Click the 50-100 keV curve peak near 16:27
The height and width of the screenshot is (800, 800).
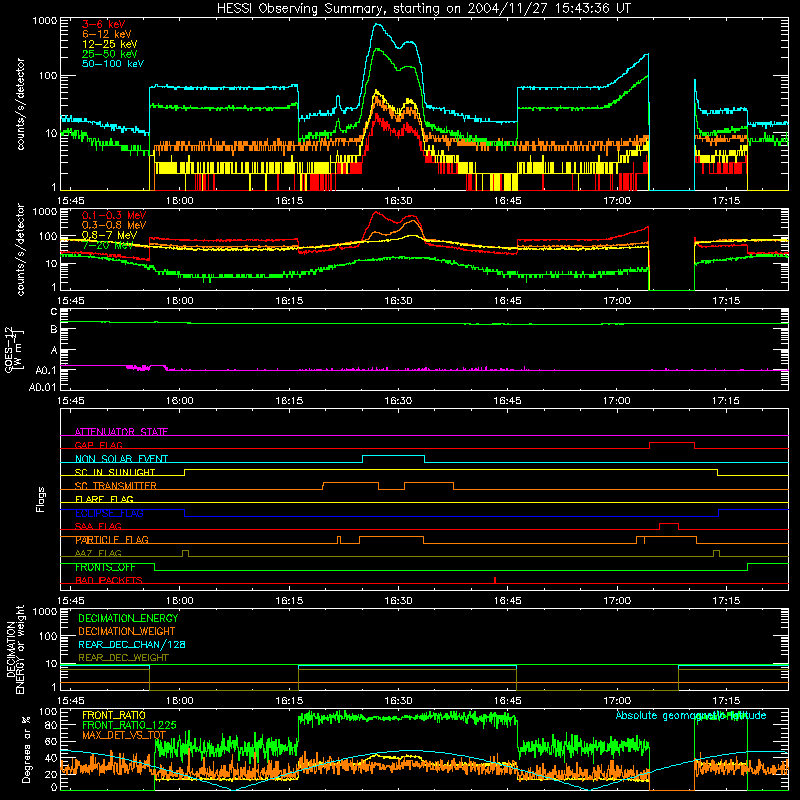pos(377,24)
